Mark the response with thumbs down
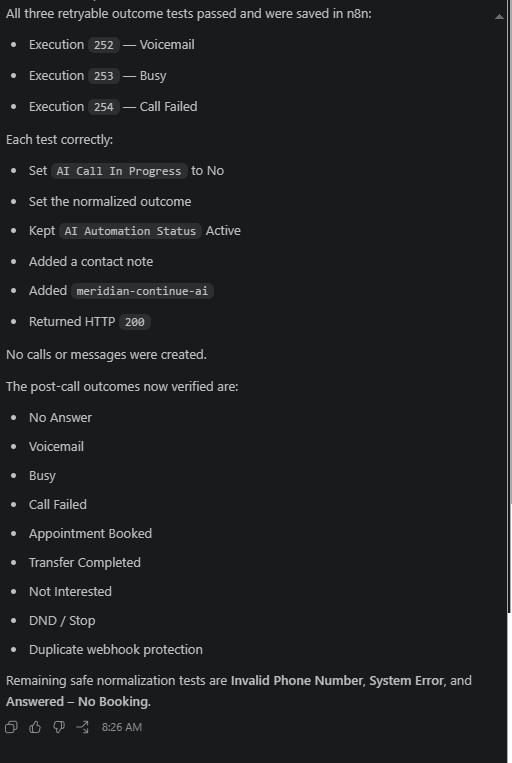 pyautogui.click(x=59, y=727)
